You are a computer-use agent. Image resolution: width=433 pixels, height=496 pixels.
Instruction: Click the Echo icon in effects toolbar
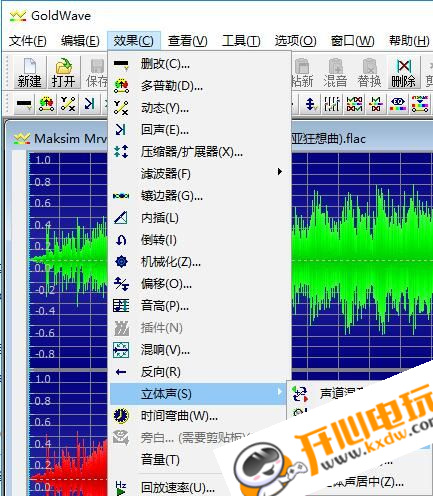pos(89,104)
